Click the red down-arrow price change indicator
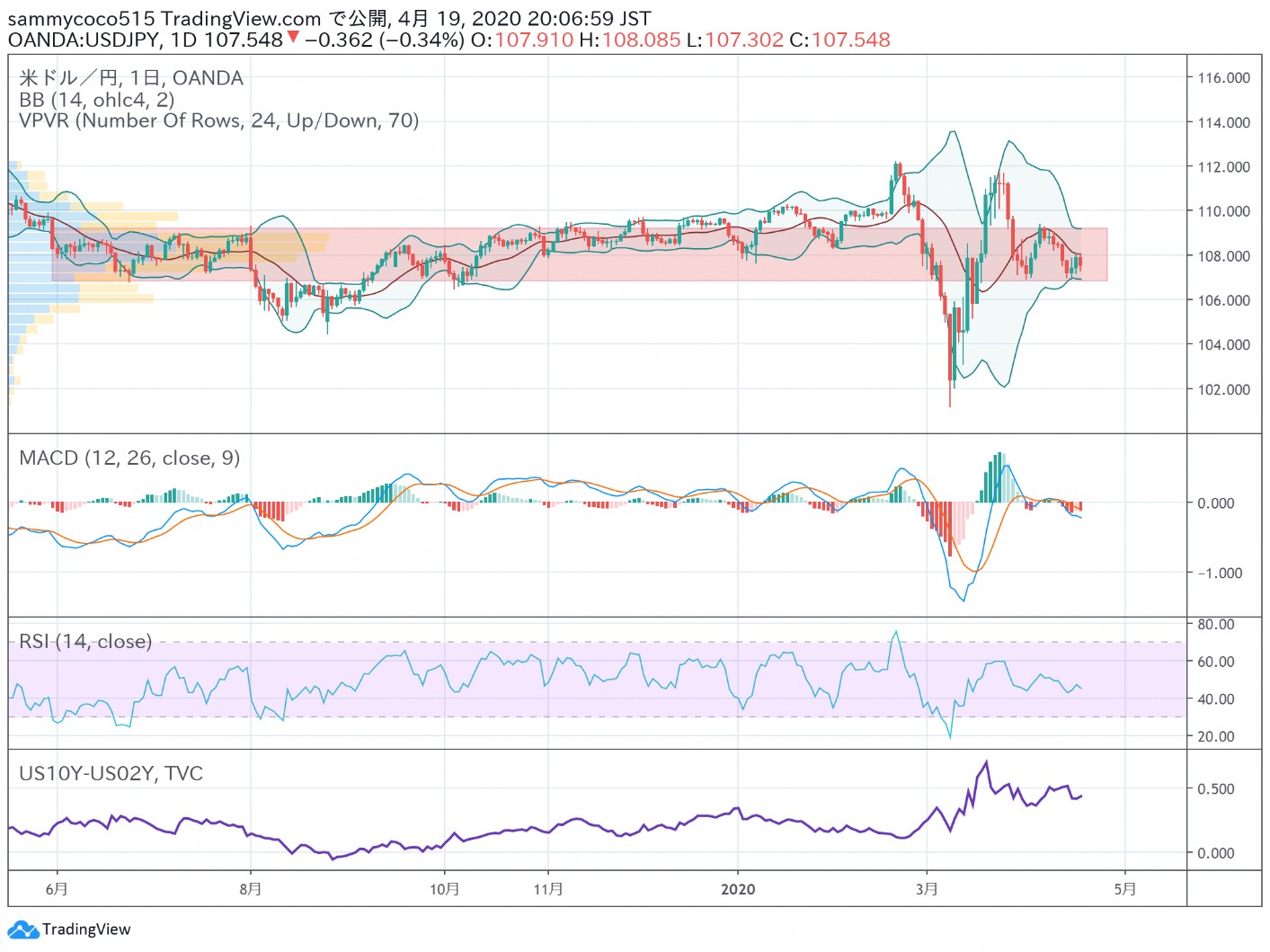This screenshot has width=1270, height=952. (x=292, y=38)
